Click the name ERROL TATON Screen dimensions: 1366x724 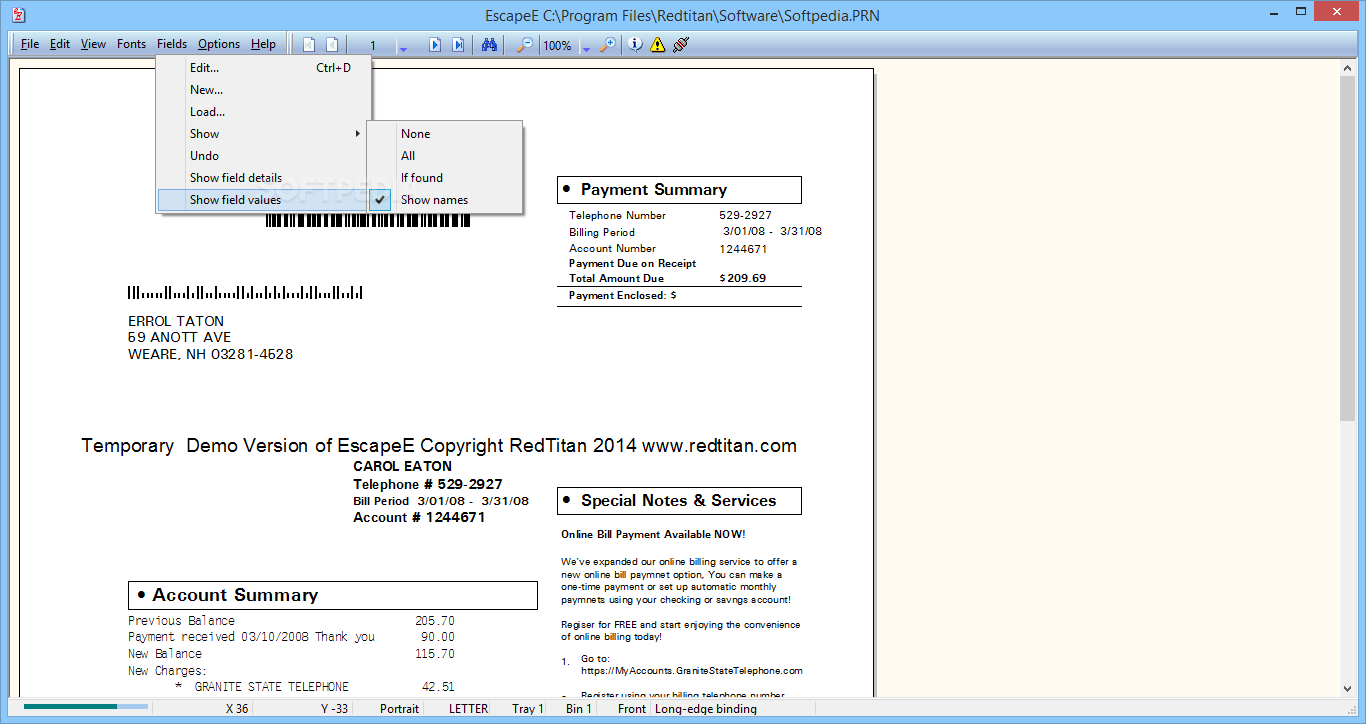[x=176, y=322]
